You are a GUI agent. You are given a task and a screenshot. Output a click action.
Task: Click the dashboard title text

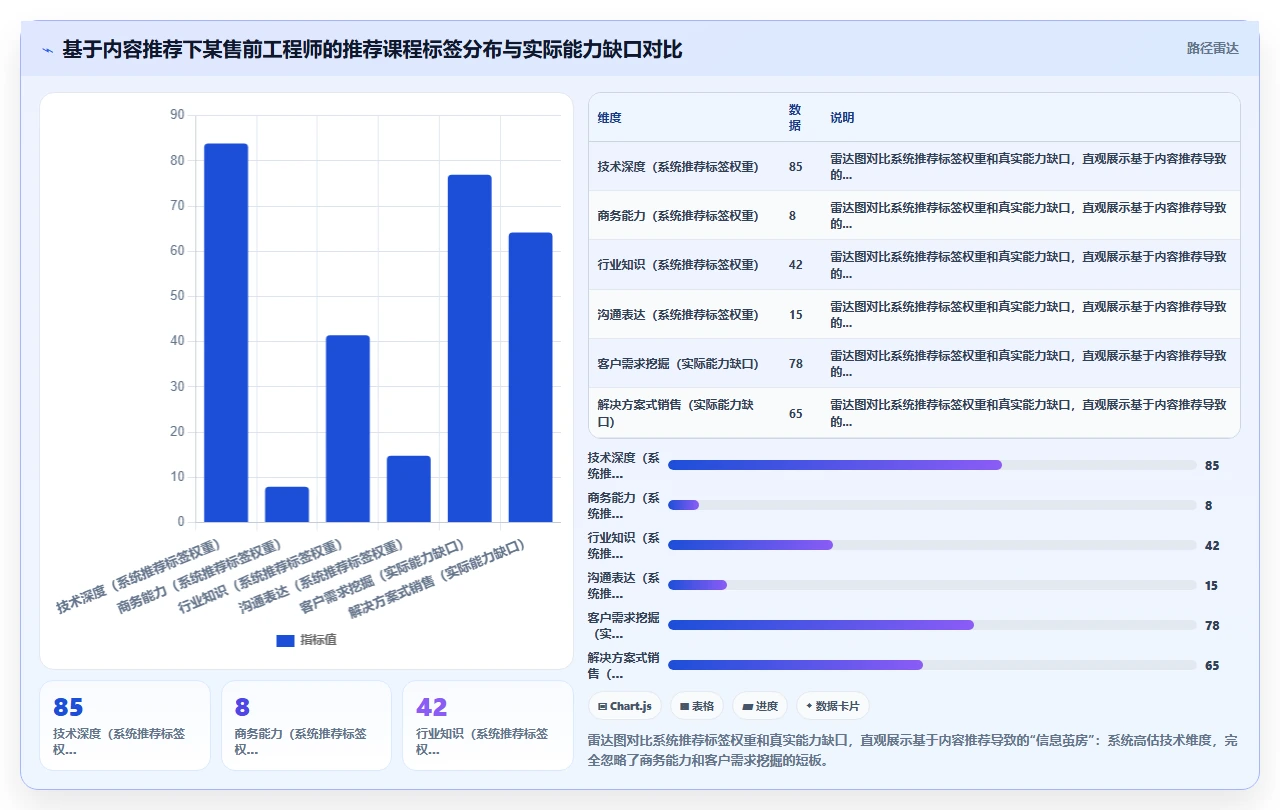click(372, 49)
